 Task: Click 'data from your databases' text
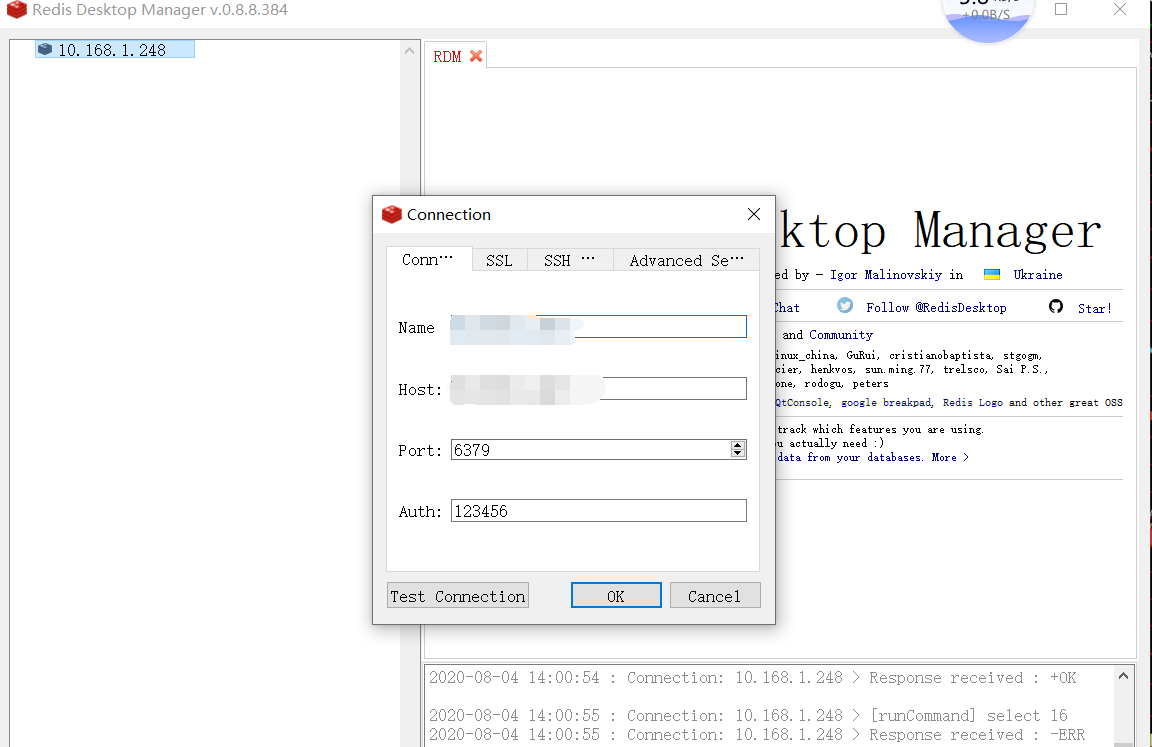tap(849, 458)
